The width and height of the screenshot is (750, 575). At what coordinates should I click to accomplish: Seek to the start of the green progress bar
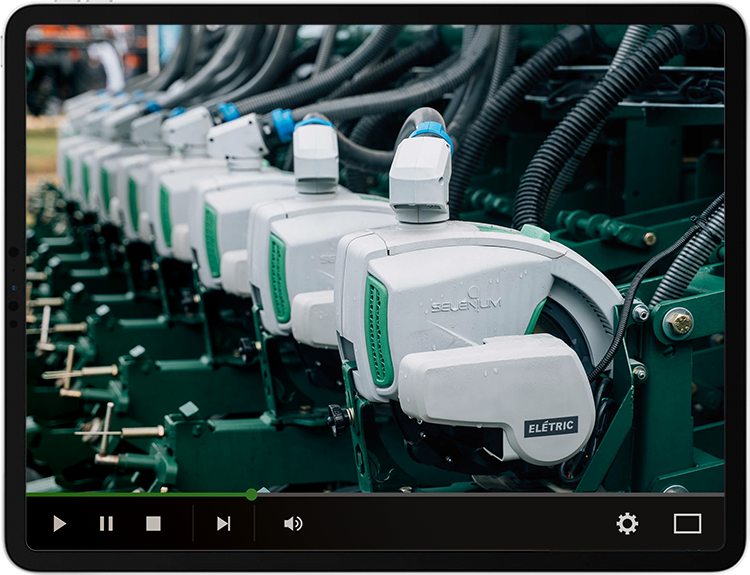pos(29,494)
